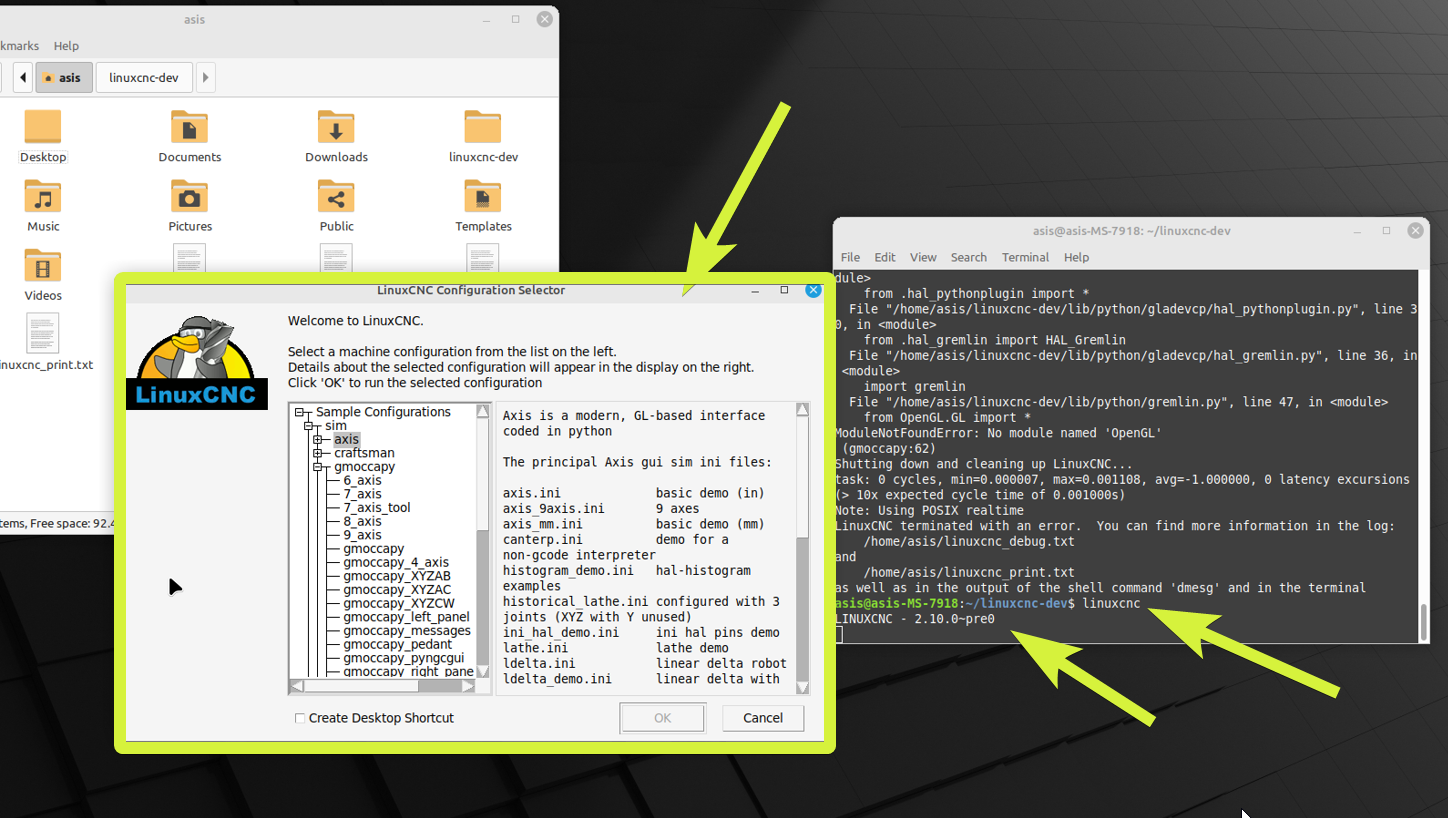Select the 9_axis configuration
This screenshot has height=818, width=1448.
coord(362,535)
